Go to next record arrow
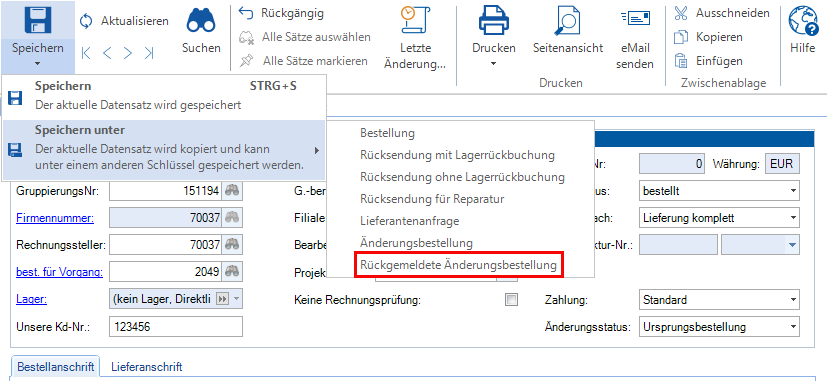The width and height of the screenshot is (827, 381). click(127, 53)
